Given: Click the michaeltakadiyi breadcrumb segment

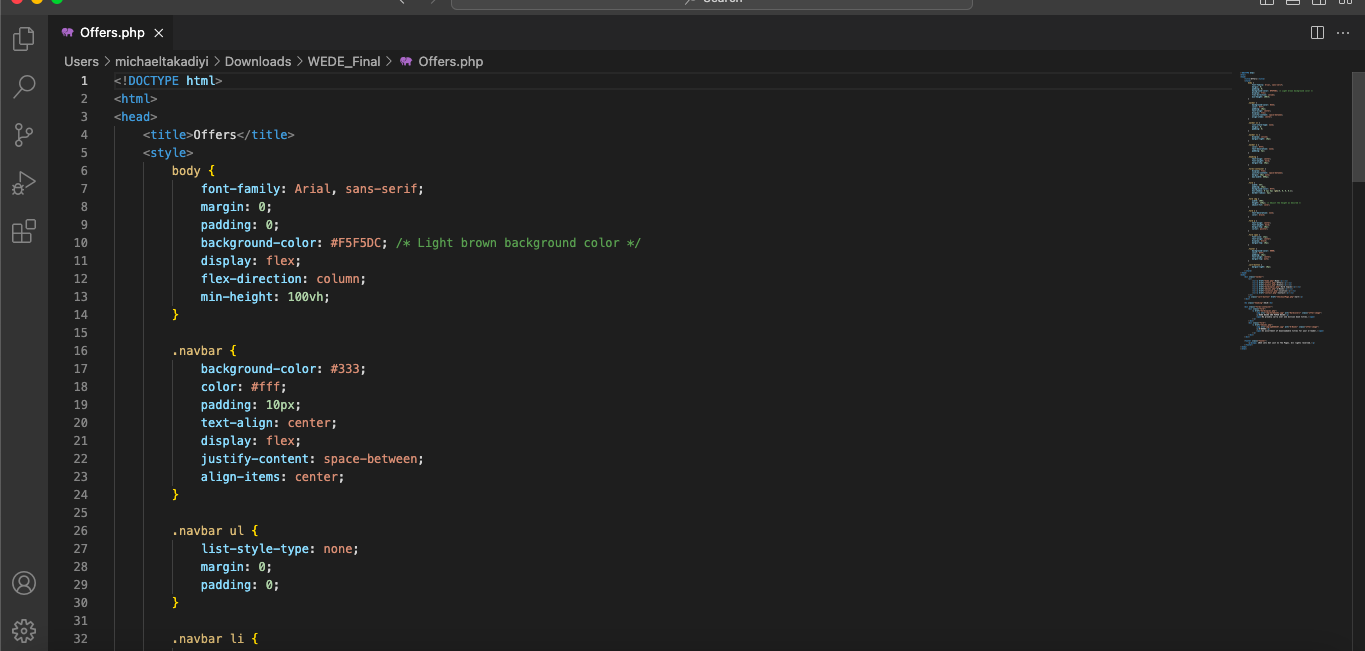Looking at the screenshot, I should coord(162,61).
